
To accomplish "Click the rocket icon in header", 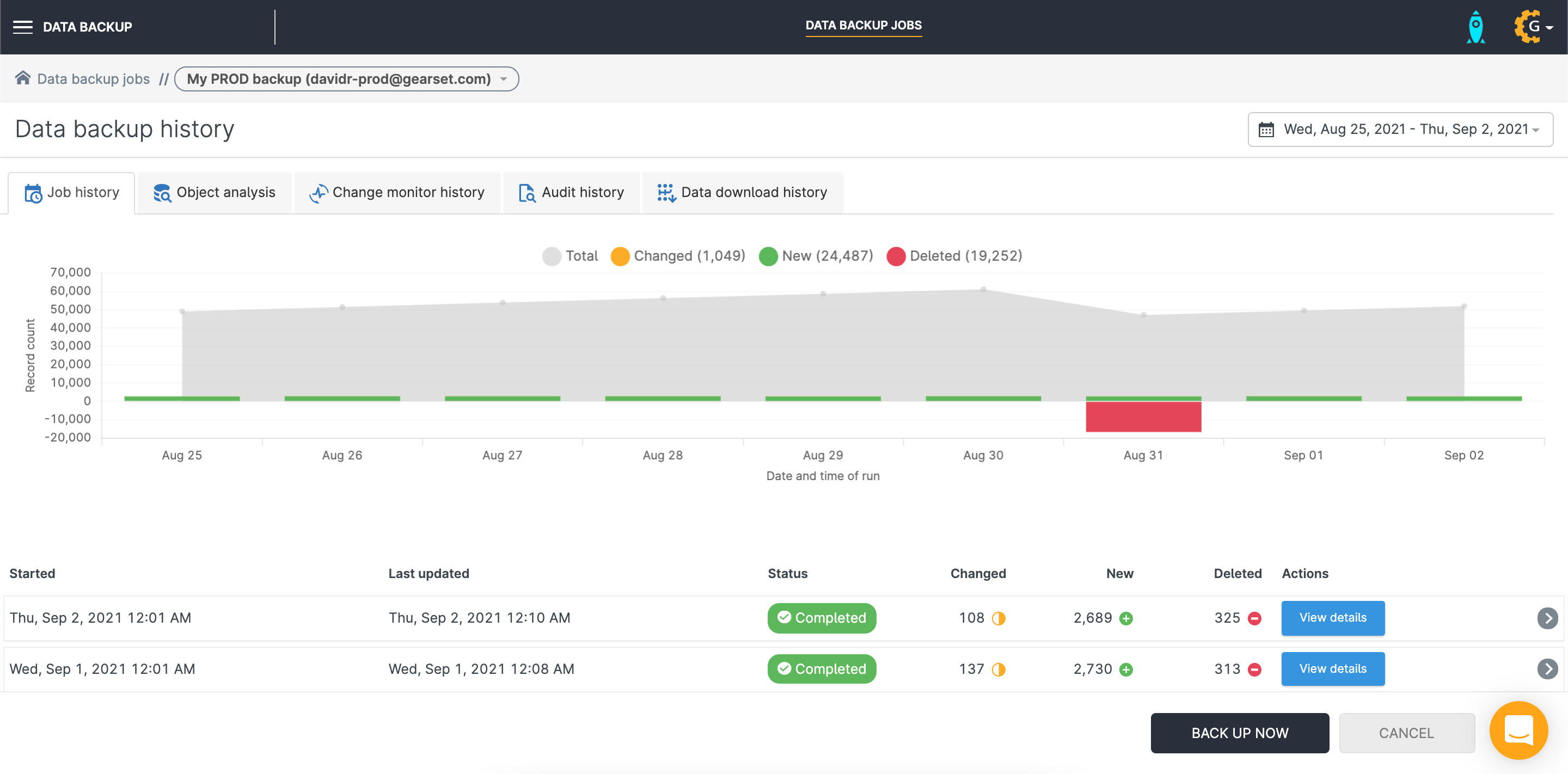I will pyautogui.click(x=1476, y=27).
